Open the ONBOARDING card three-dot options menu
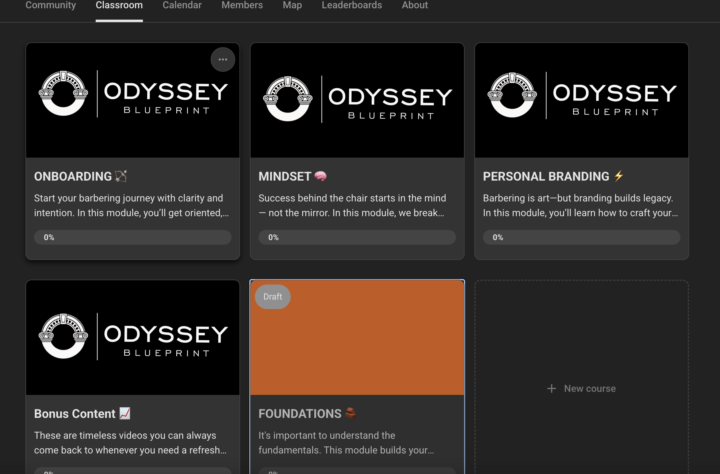Viewport: 720px width, 474px height. 223,60
